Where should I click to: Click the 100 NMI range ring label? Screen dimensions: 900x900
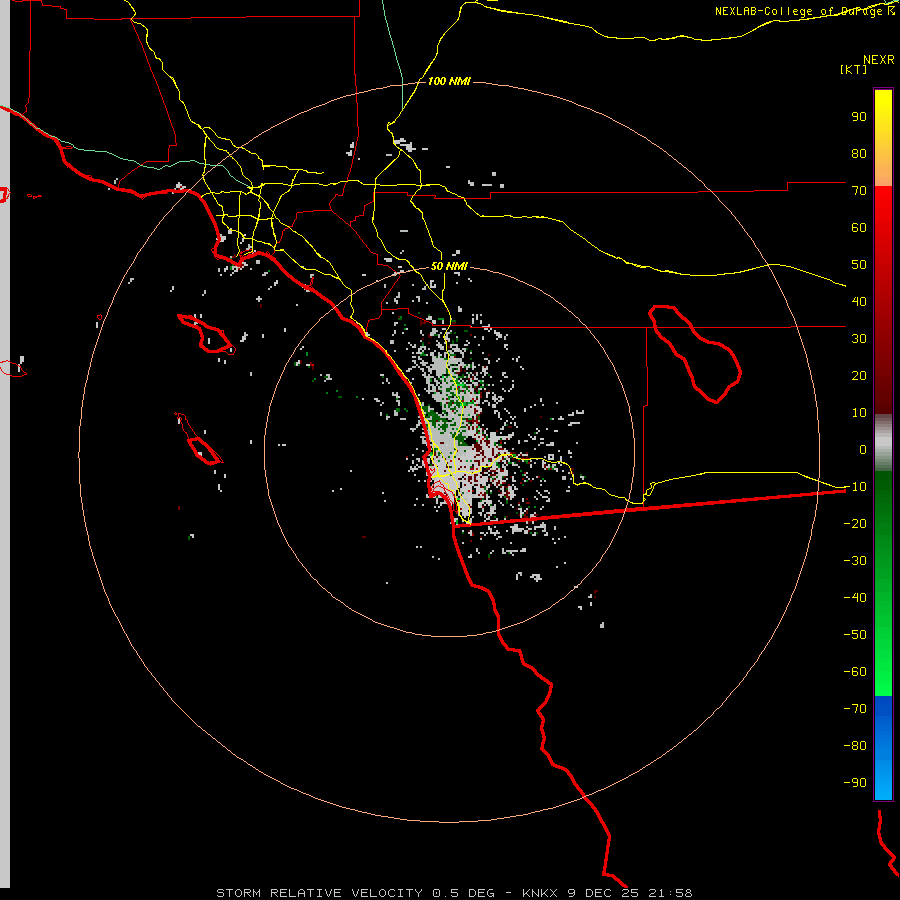(449, 82)
